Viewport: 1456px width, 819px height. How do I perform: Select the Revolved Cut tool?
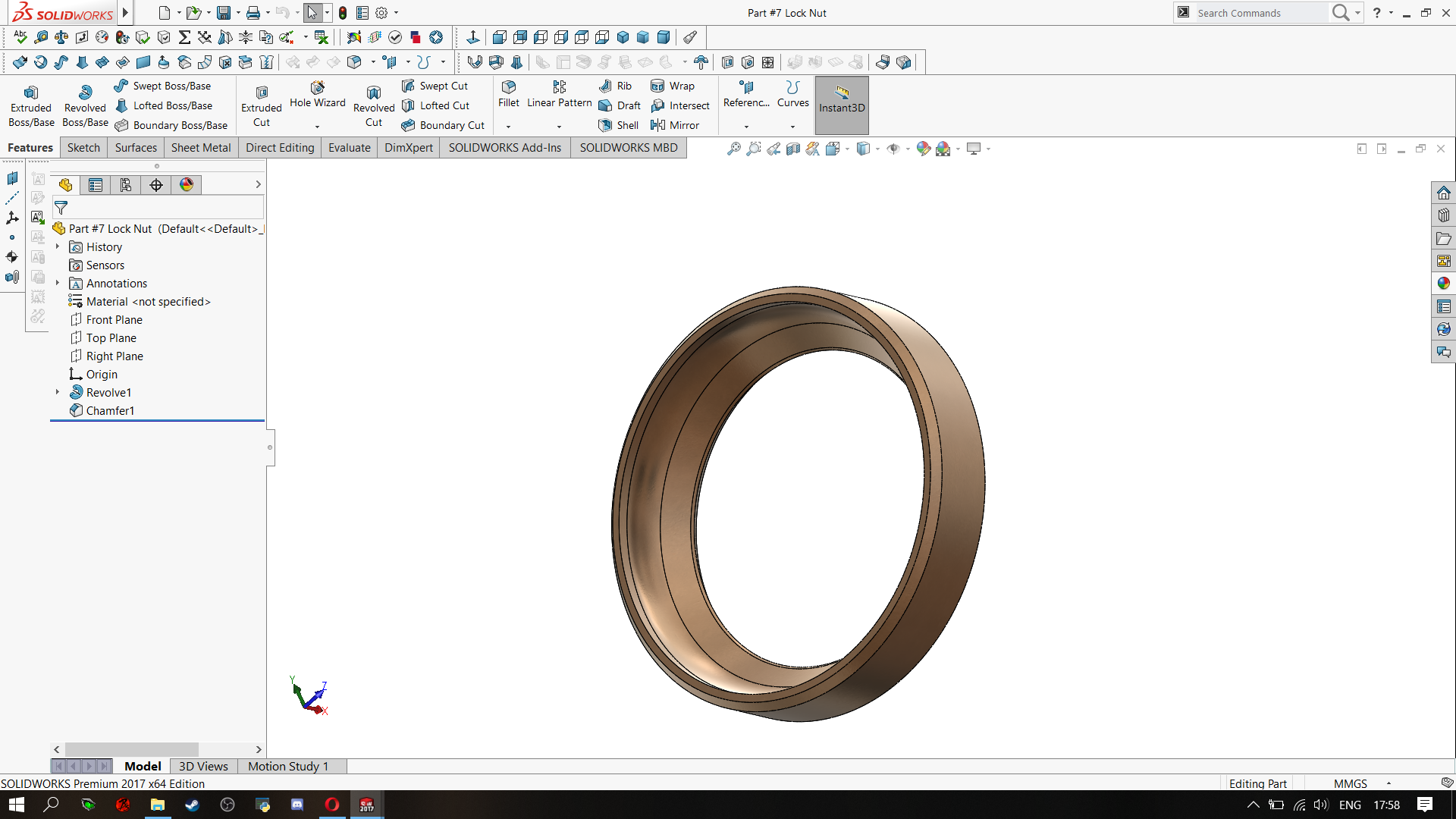(373, 106)
